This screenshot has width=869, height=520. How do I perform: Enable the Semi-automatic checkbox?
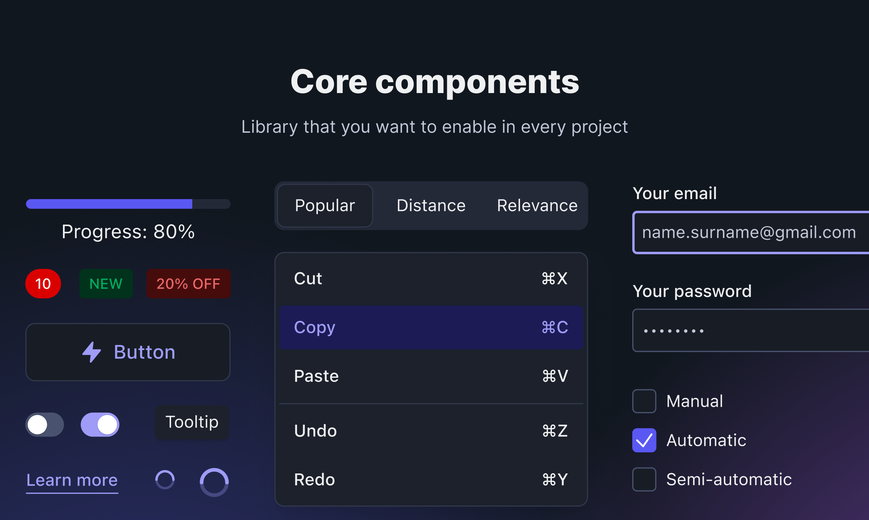click(644, 479)
